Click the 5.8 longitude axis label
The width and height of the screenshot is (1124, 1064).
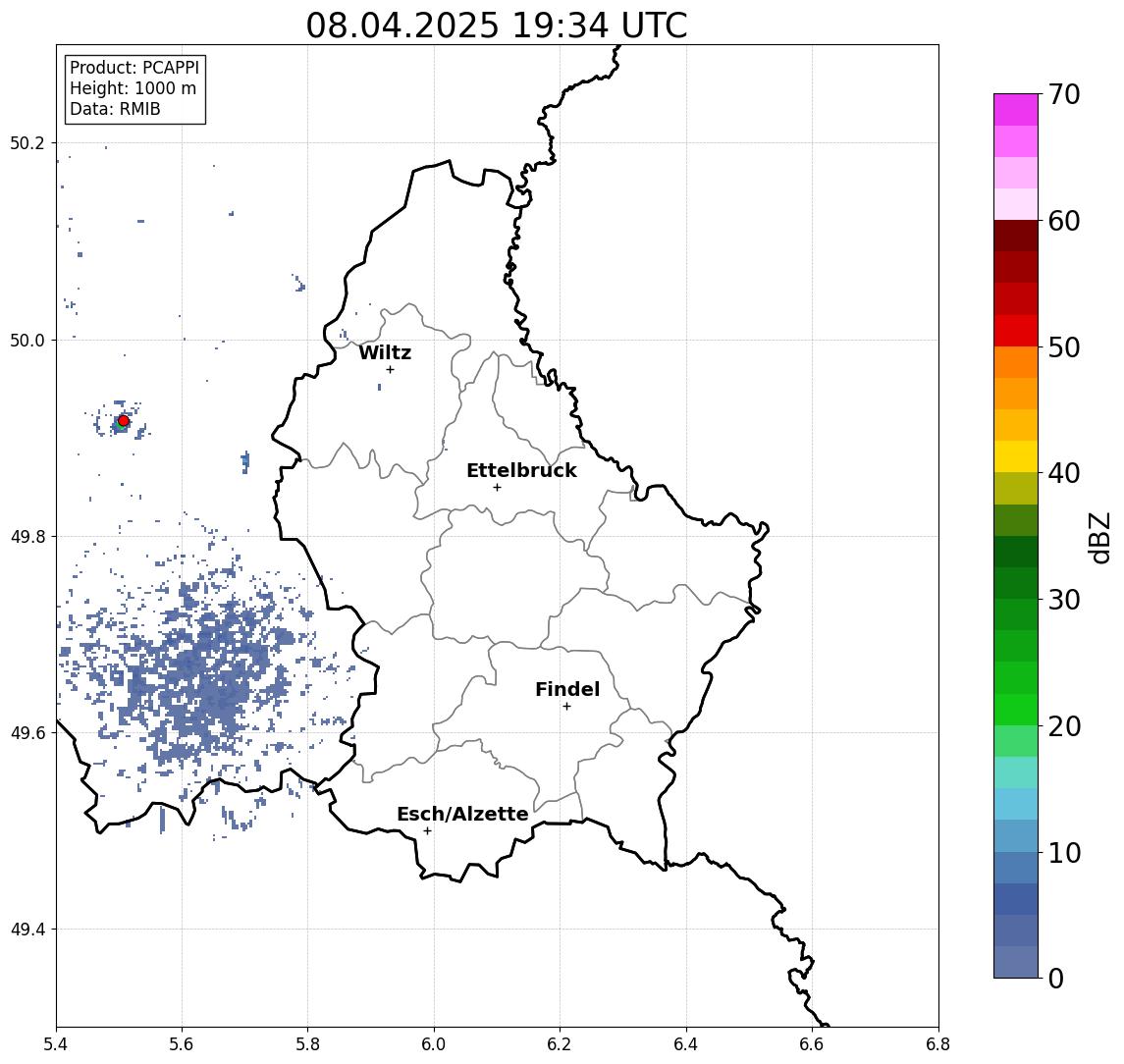308,1044
